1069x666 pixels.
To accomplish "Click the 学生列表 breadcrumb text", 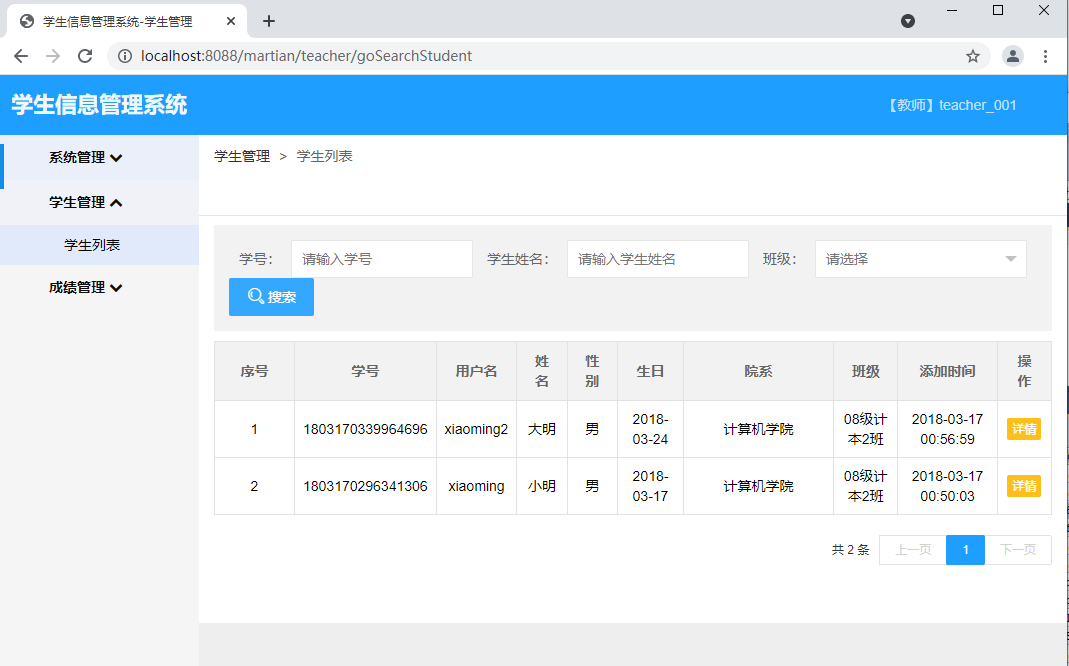I will (x=325, y=156).
